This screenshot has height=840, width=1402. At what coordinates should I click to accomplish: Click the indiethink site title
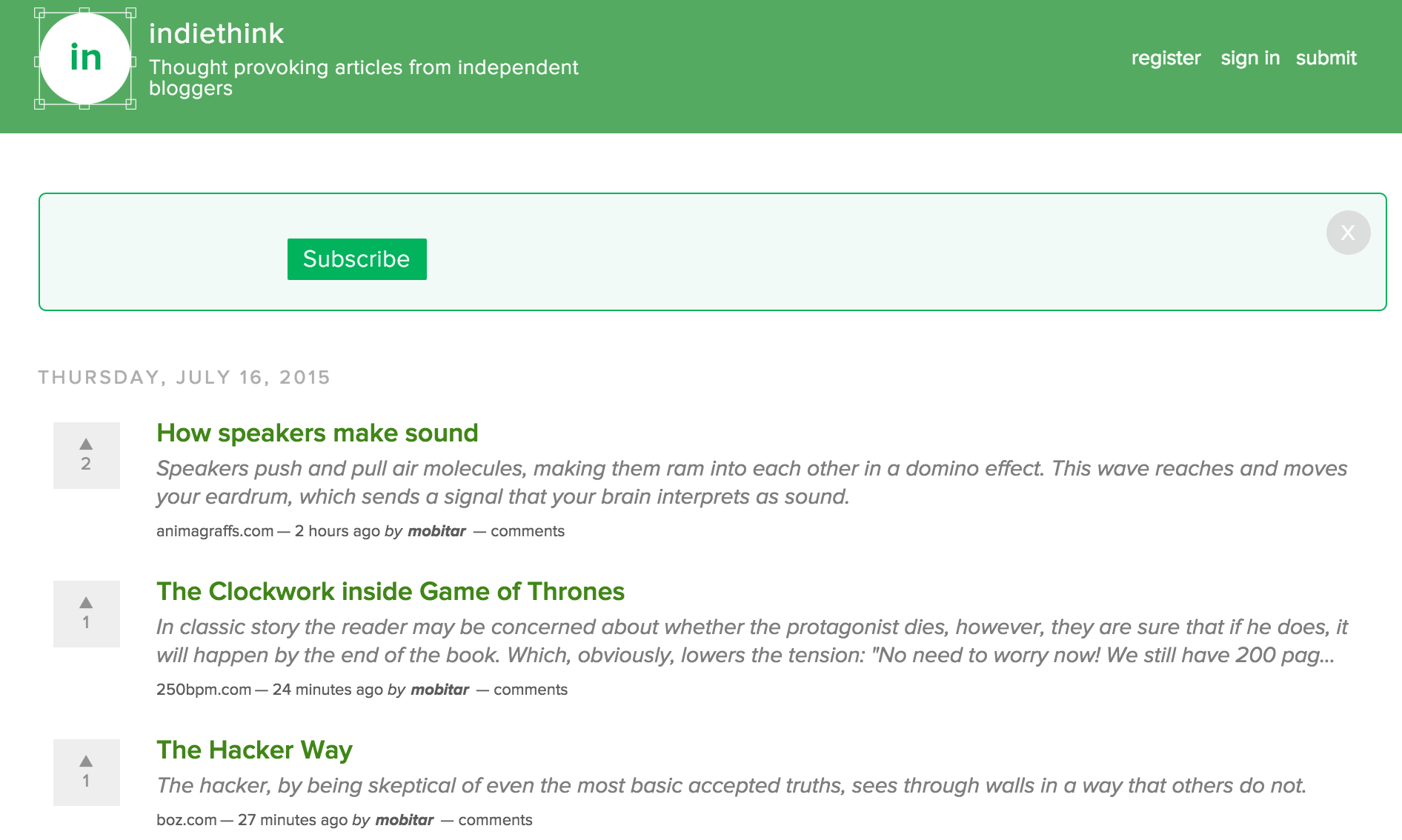(x=216, y=33)
